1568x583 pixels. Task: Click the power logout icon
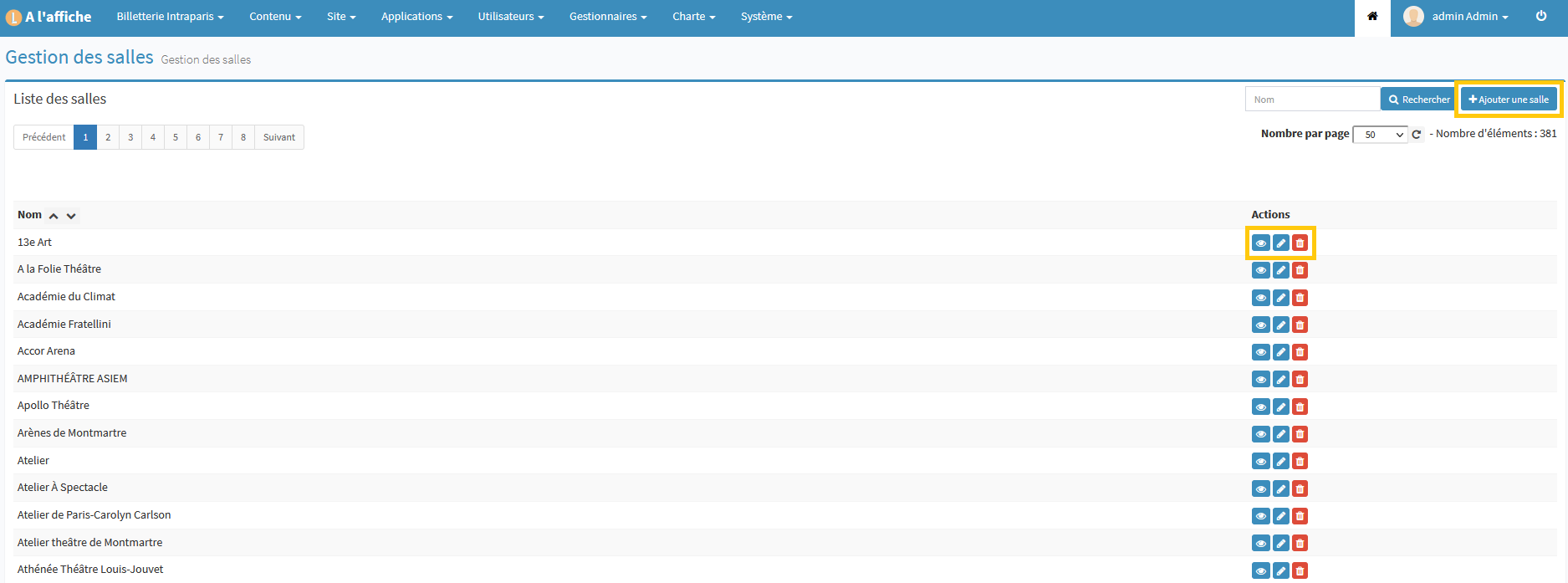[x=1541, y=17]
